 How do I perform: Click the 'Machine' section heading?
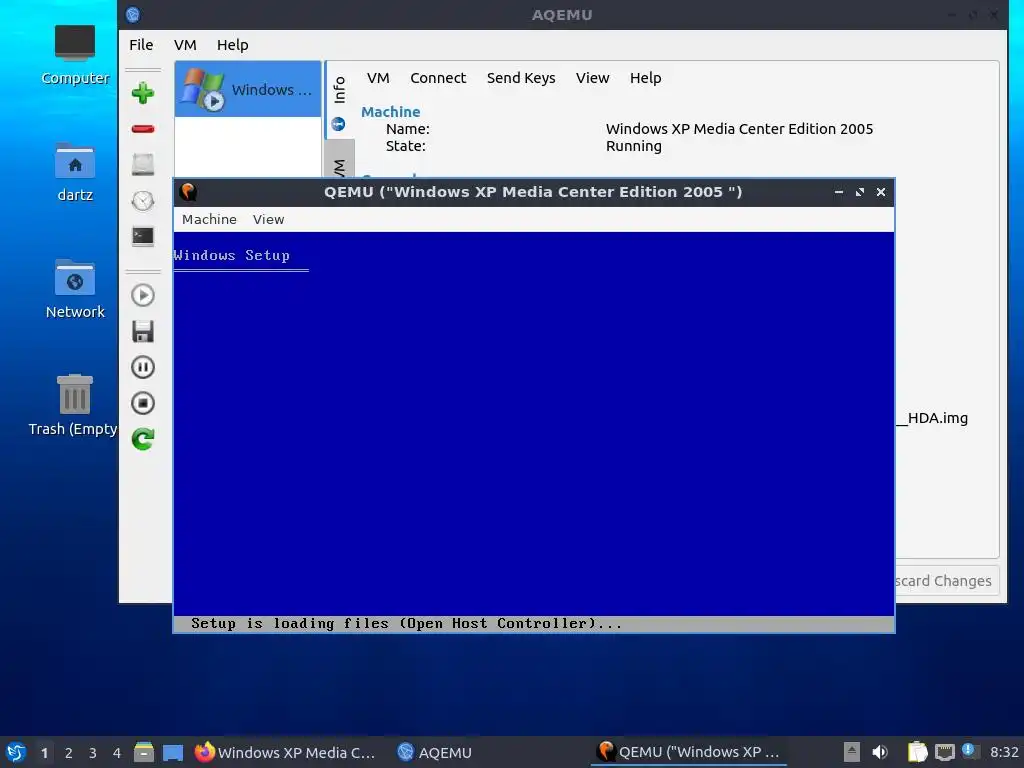pos(391,112)
